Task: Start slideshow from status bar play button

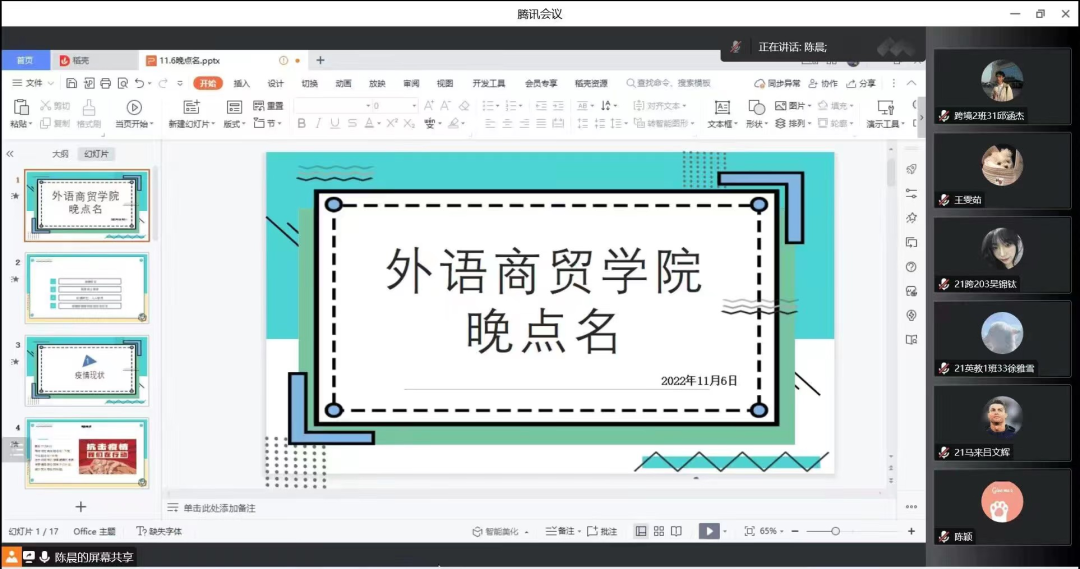Action: pos(709,531)
